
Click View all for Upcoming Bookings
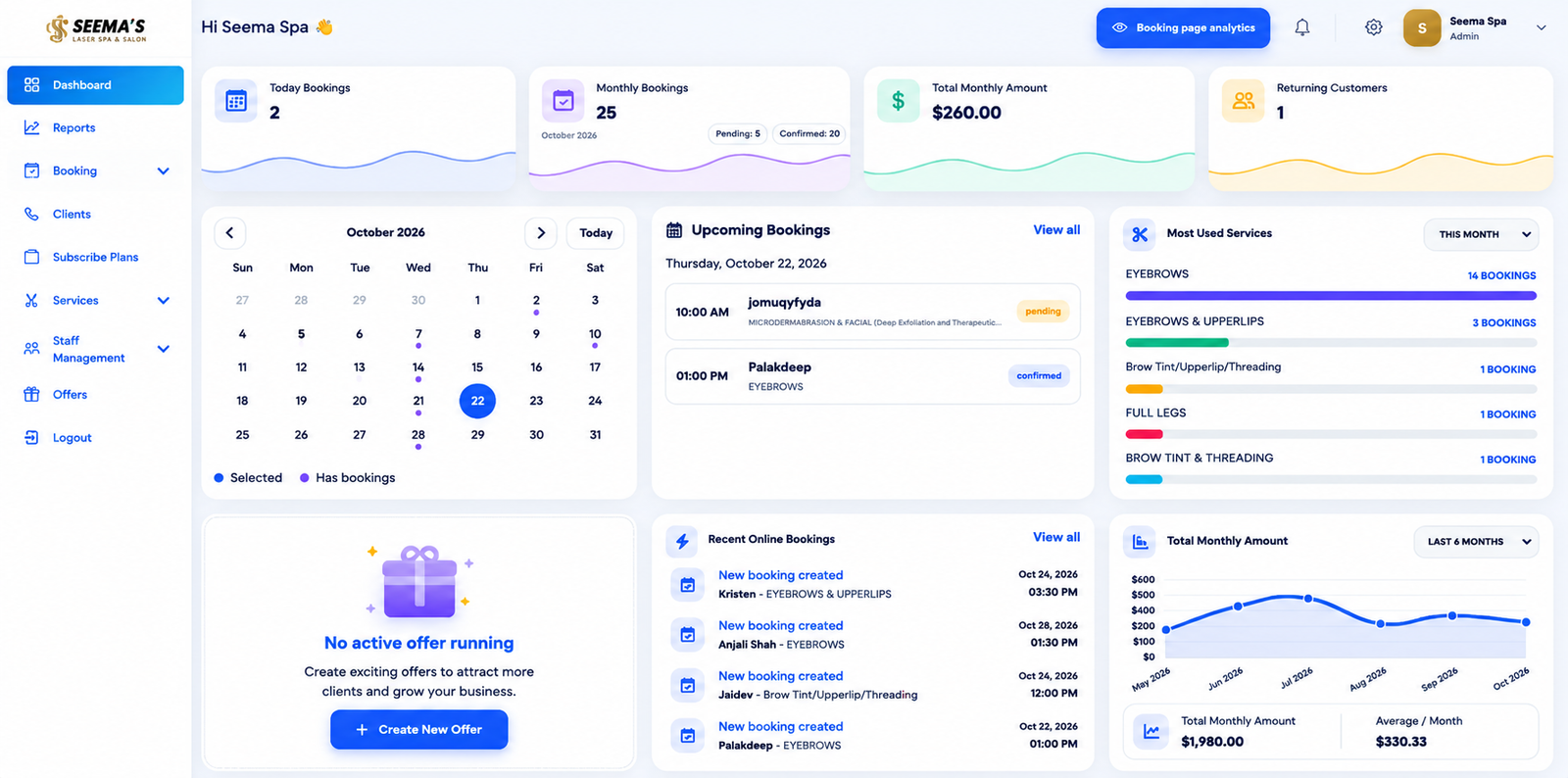[x=1056, y=230]
